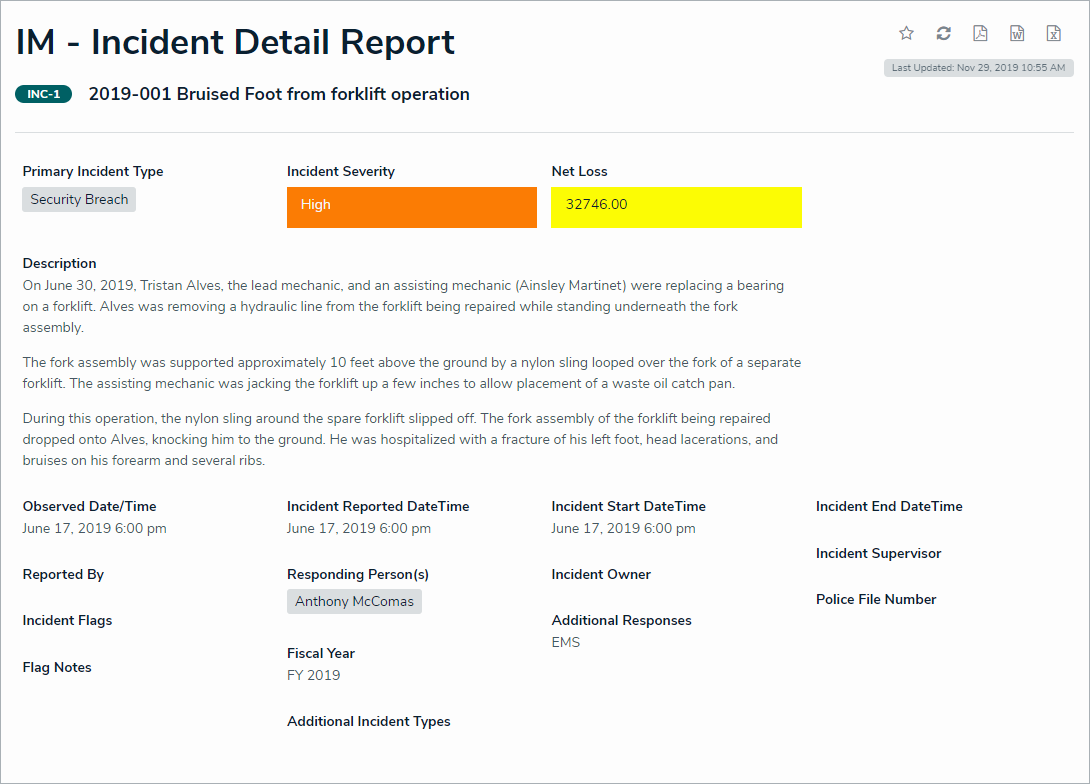1090x784 pixels.
Task: Click the yellow Net Loss value box
Action: (675, 207)
